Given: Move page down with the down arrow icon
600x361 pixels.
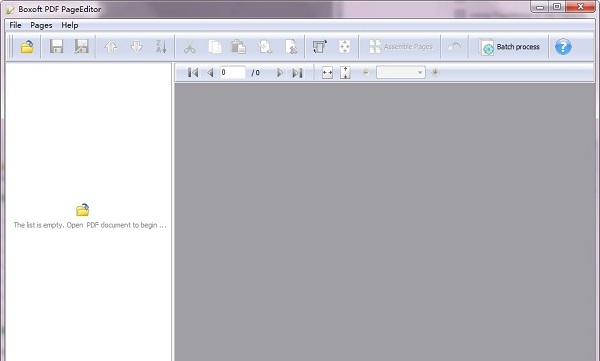Looking at the screenshot, I should tap(137, 47).
